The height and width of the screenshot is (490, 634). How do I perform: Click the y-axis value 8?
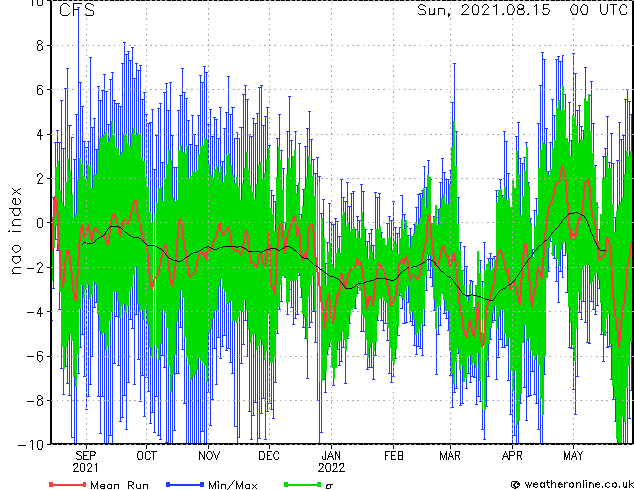click(40, 46)
